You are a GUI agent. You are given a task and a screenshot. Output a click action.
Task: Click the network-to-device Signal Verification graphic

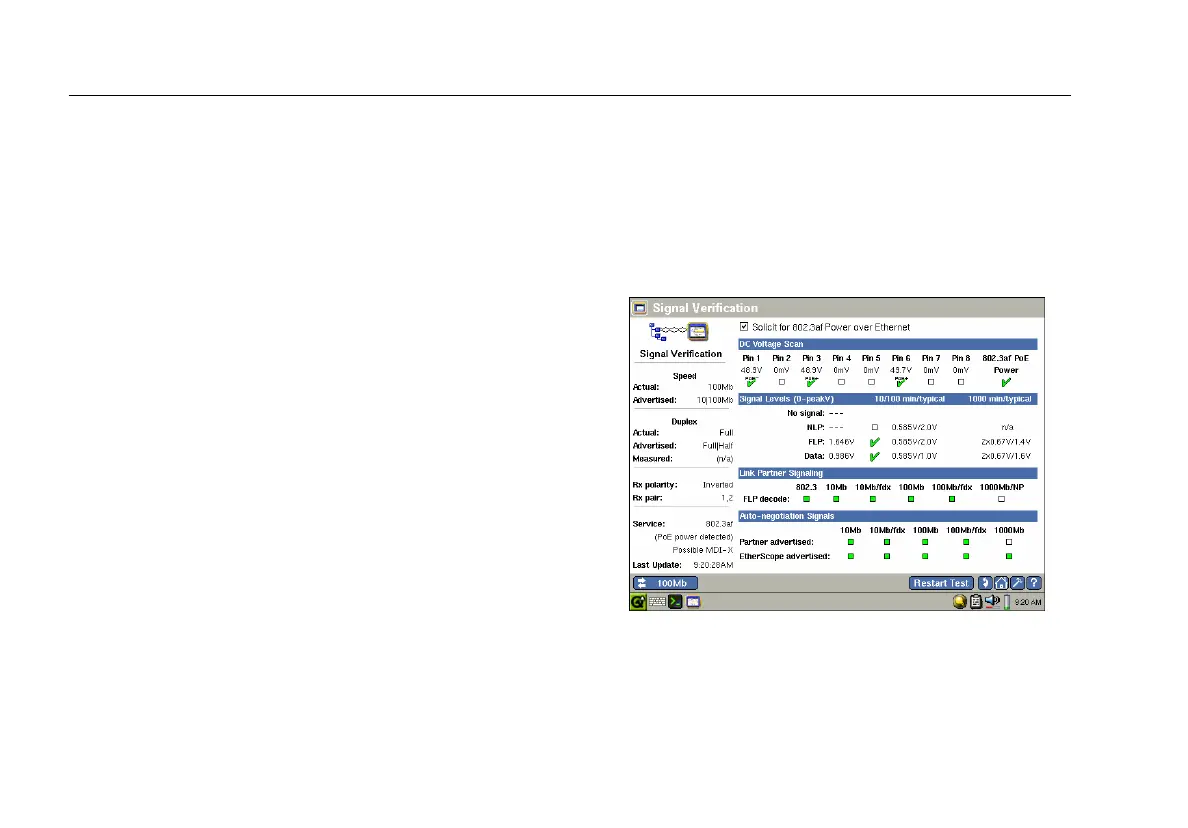(x=679, y=332)
